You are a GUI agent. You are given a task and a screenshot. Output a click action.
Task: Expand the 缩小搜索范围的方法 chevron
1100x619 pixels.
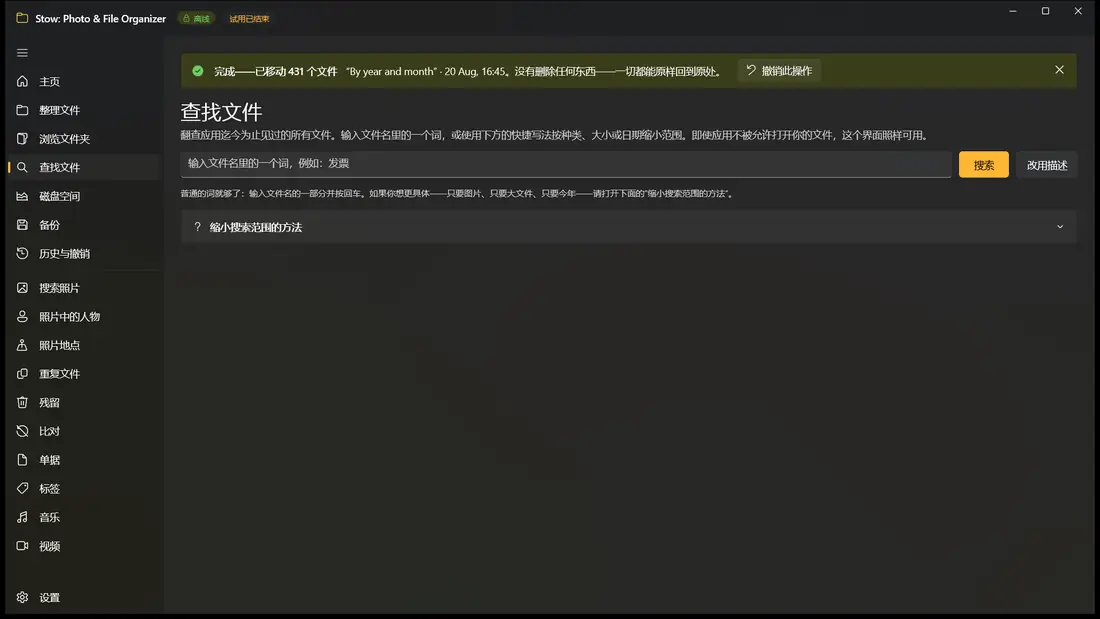point(1060,227)
